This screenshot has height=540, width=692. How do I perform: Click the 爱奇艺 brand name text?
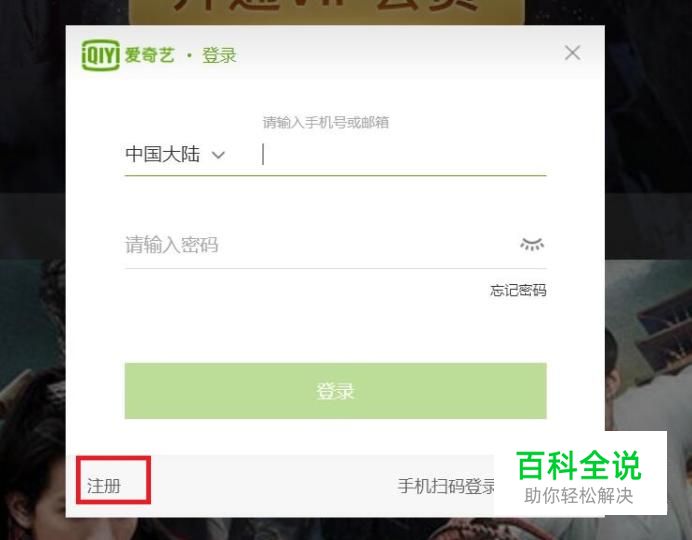pos(149,56)
